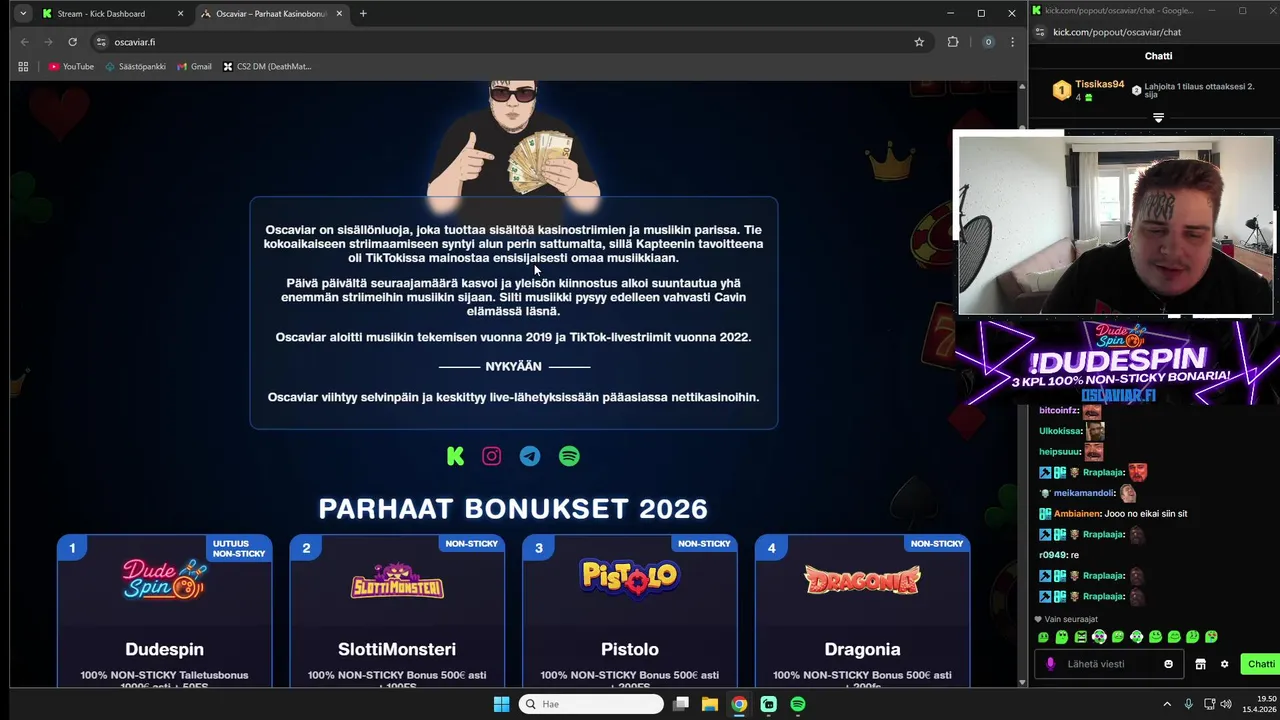Close the Oscaviar tab
The height and width of the screenshot is (720, 1280).
pos(339,14)
